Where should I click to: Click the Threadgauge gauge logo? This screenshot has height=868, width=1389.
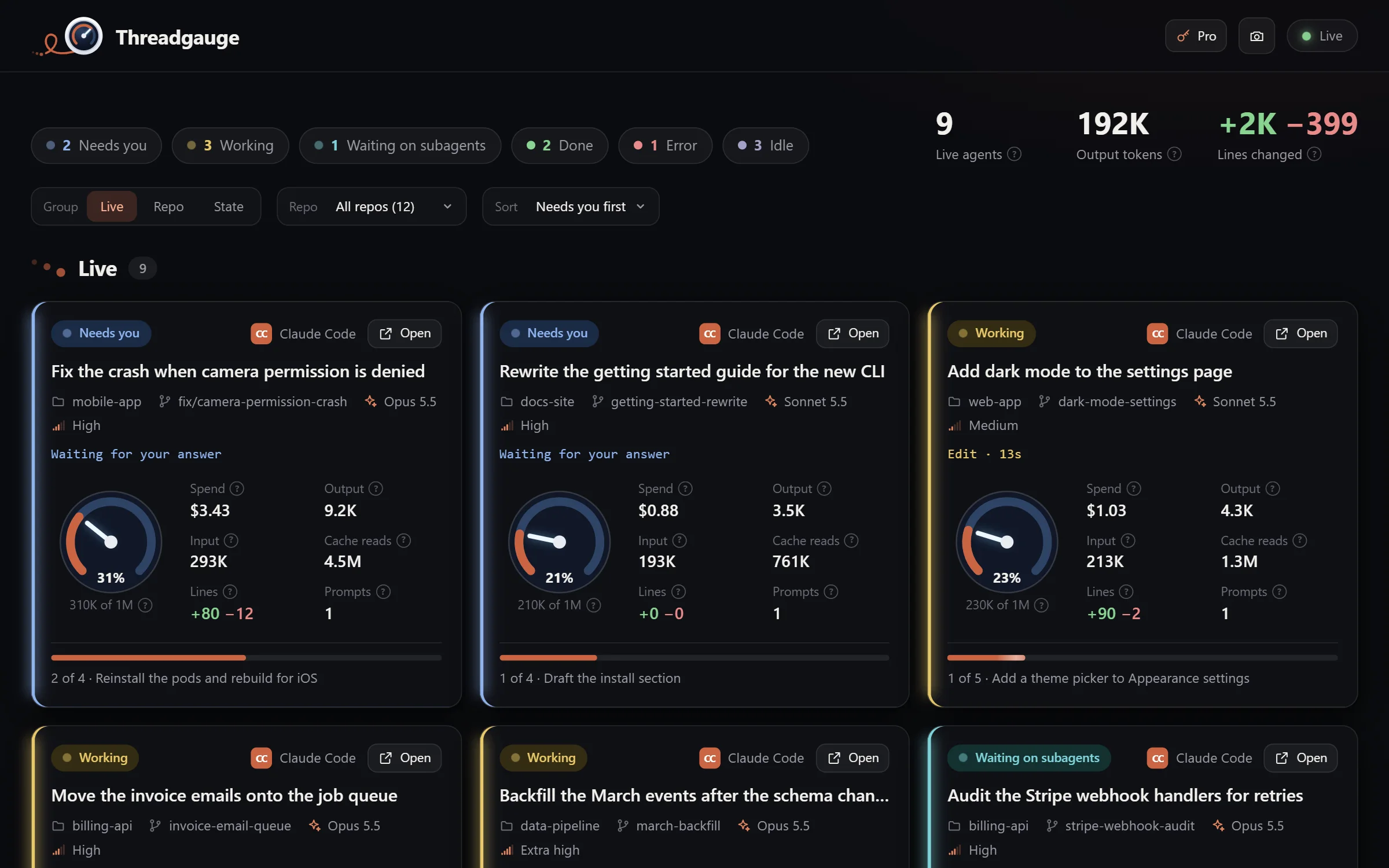click(83, 36)
